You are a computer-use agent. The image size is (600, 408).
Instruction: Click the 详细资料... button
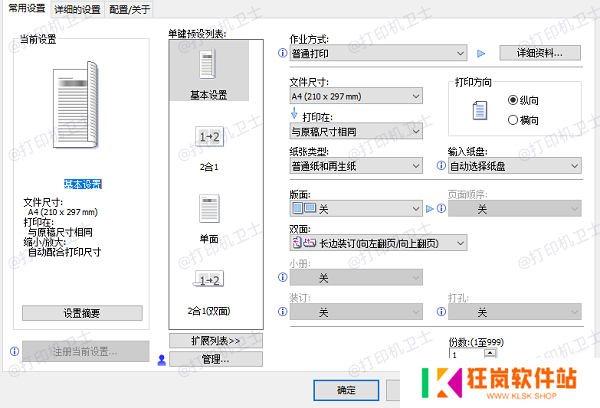pos(531,52)
